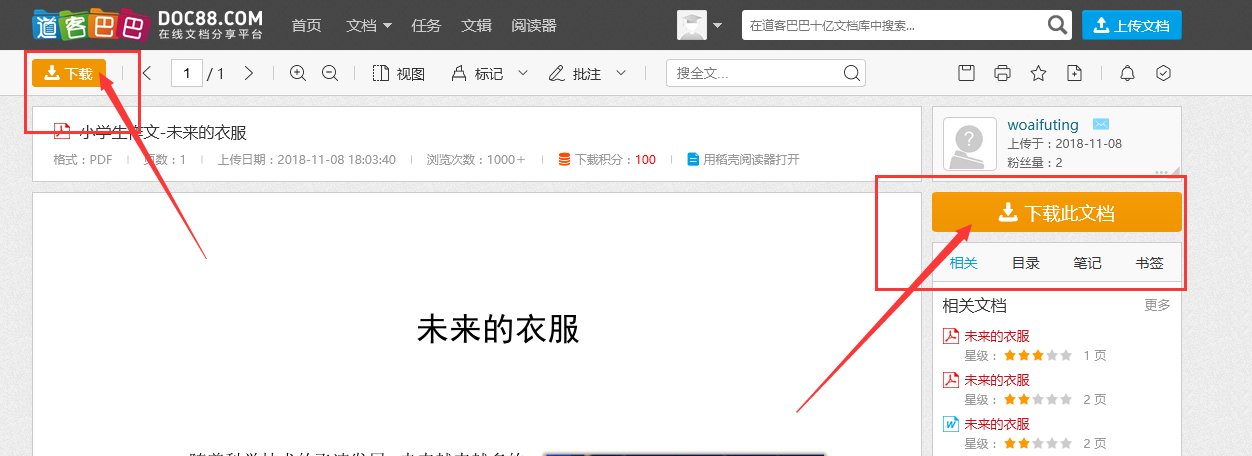Open user avatar account dropdown
This screenshot has width=1252, height=456.
coord(699,25)
